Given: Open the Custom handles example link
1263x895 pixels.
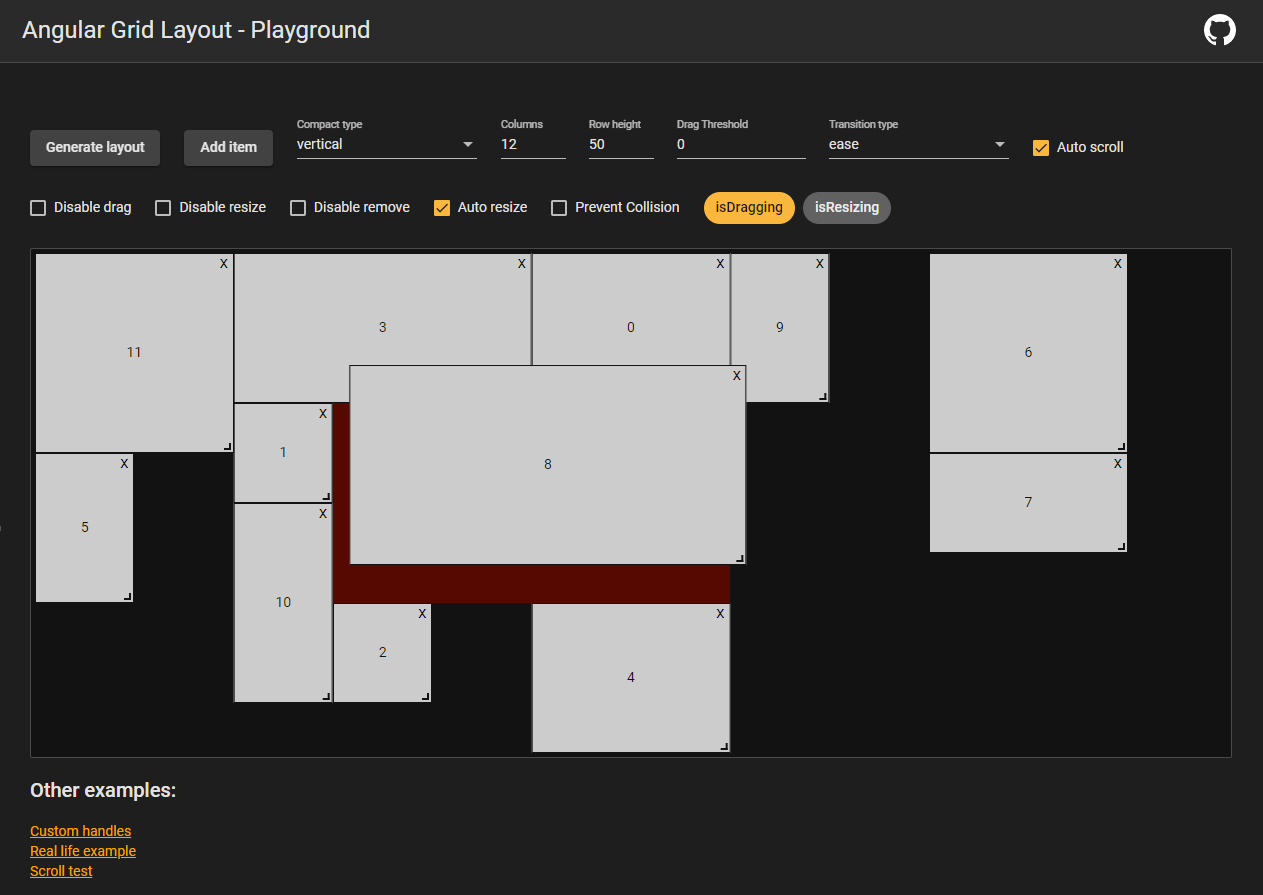Looking at the screenshot, I should coord(80,831).
